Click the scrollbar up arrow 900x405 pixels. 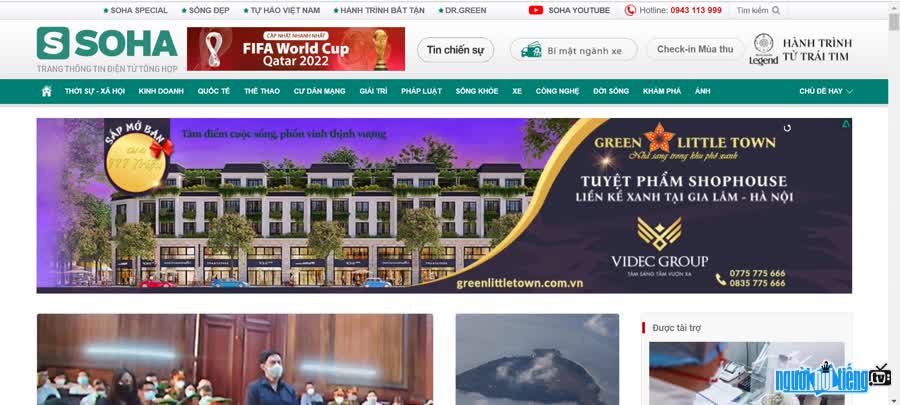894,6
